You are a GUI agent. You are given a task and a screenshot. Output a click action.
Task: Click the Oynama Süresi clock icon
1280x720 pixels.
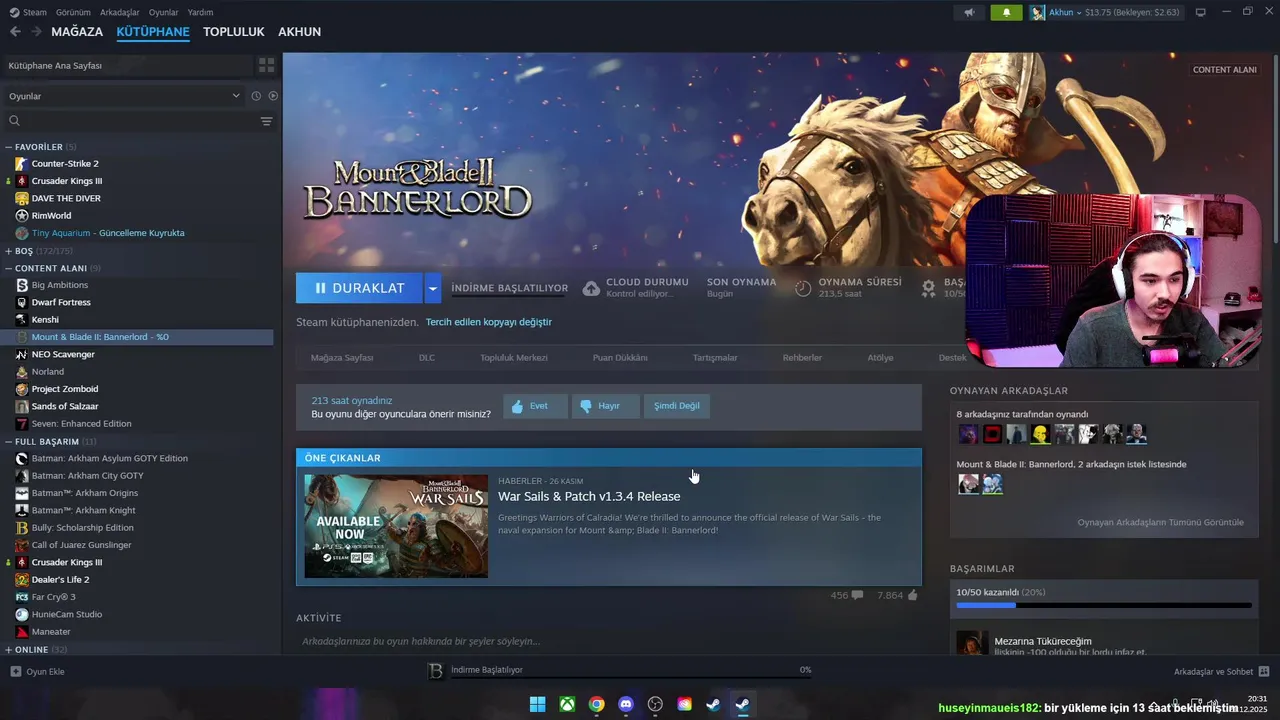(x=803, y=288)
